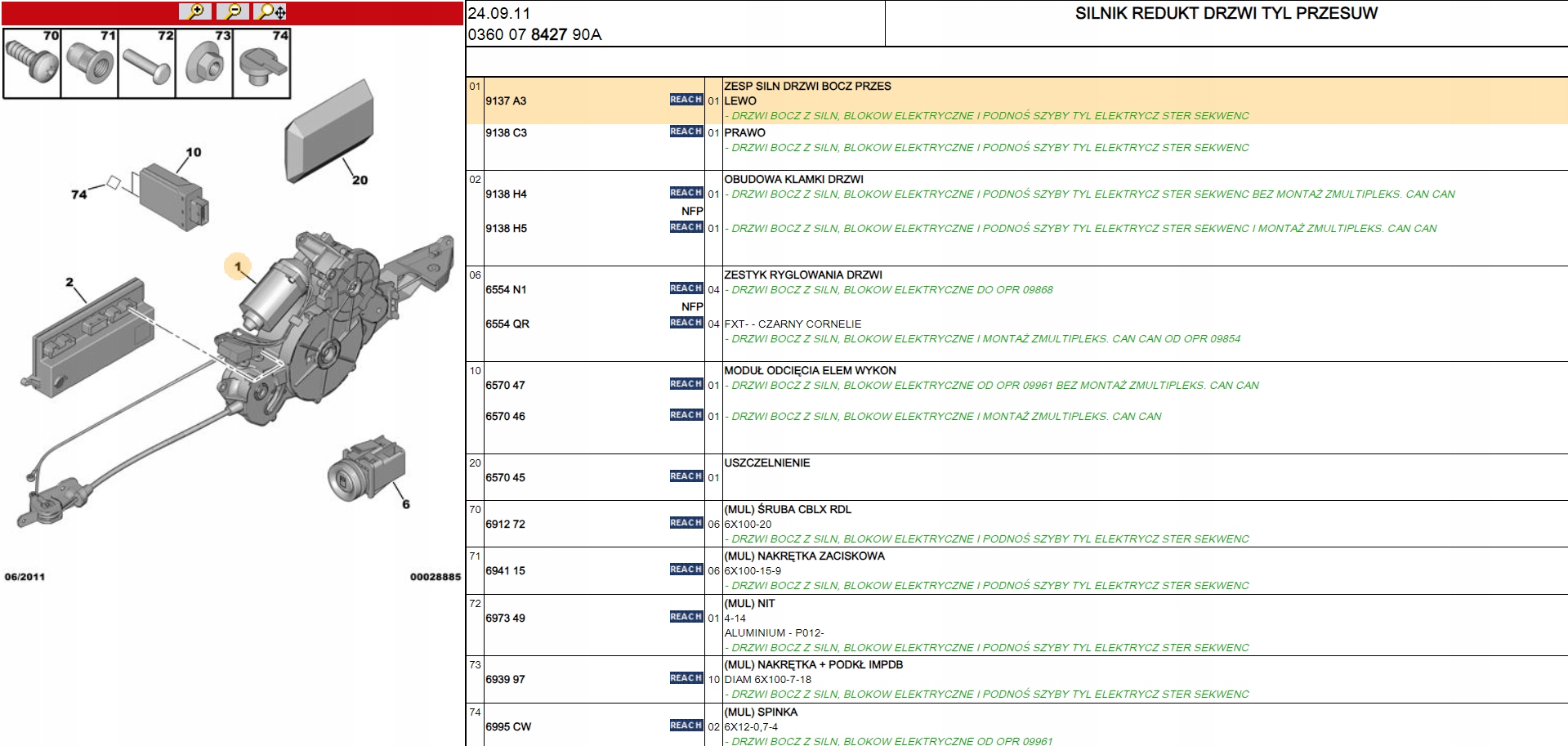Click the heading (MUL) SPINKA

click(761, 712)
